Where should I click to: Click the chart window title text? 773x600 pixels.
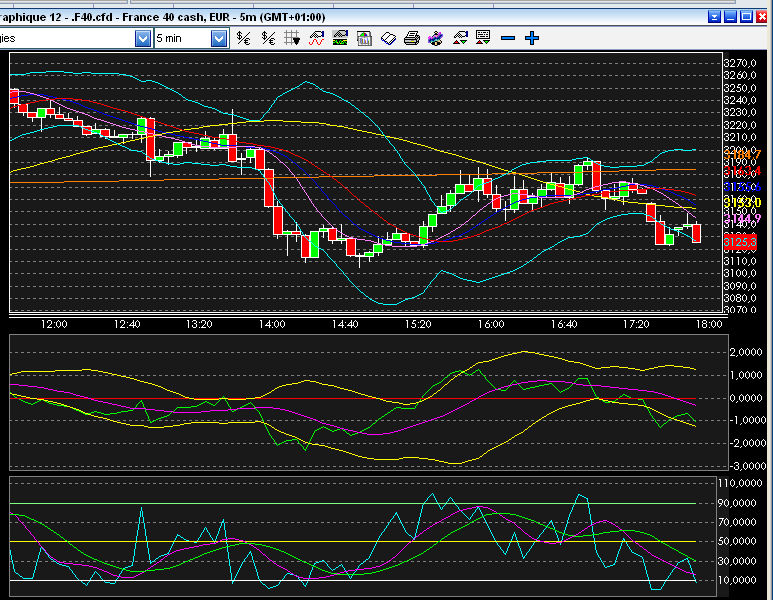pyautogui.click(x=163, y=17)
